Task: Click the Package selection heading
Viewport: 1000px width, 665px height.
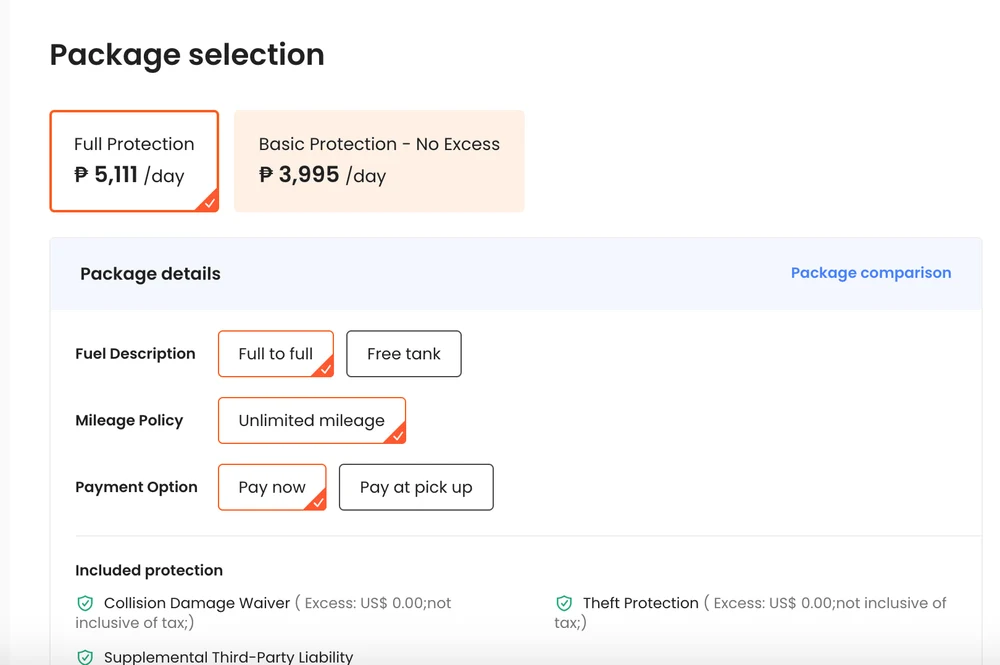Action: [186, 55]
